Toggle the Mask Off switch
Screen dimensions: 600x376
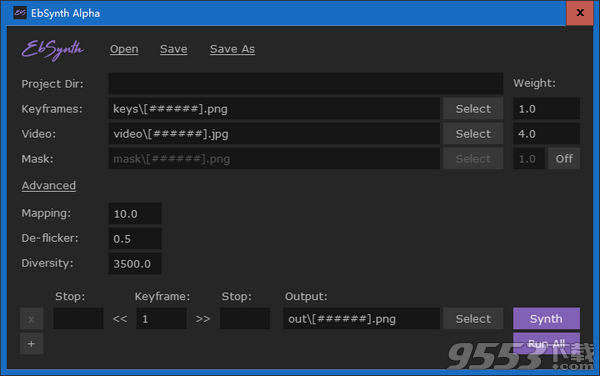[564, 159]
